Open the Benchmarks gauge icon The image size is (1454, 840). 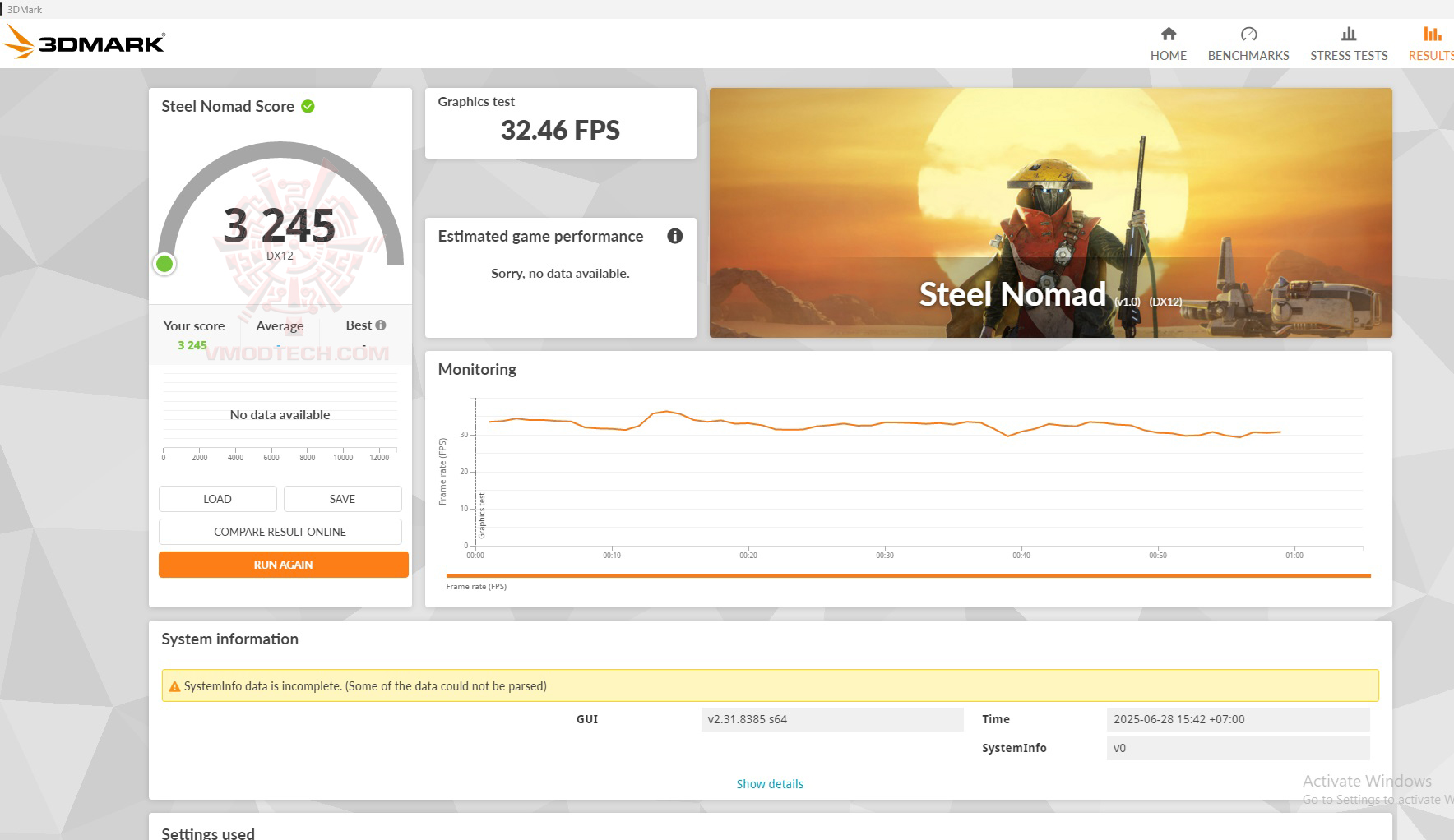point(1248,34)
